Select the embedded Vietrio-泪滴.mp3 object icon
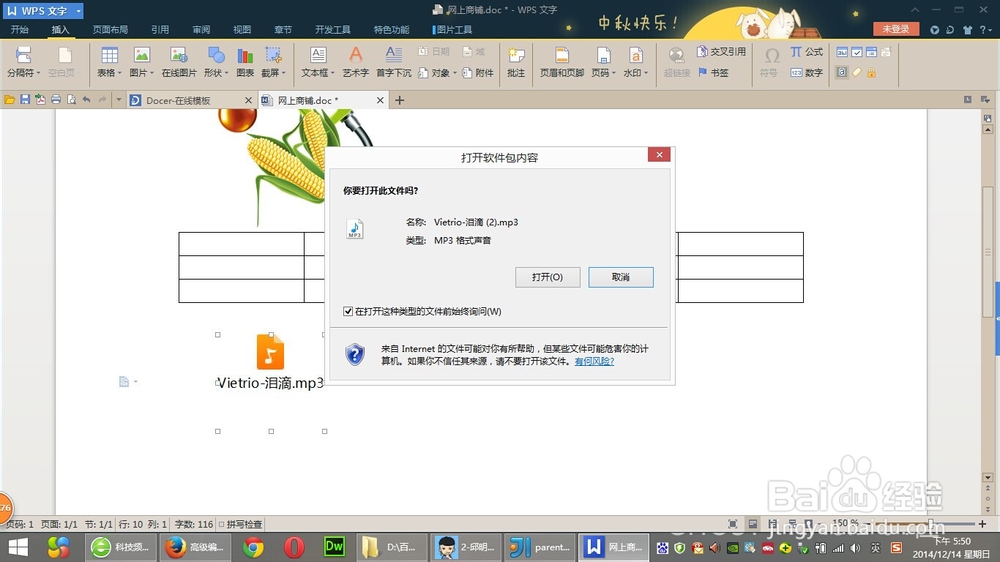The height and width of the screenshot is (562, 1000). pyautogui.click(x=270, y=351)
